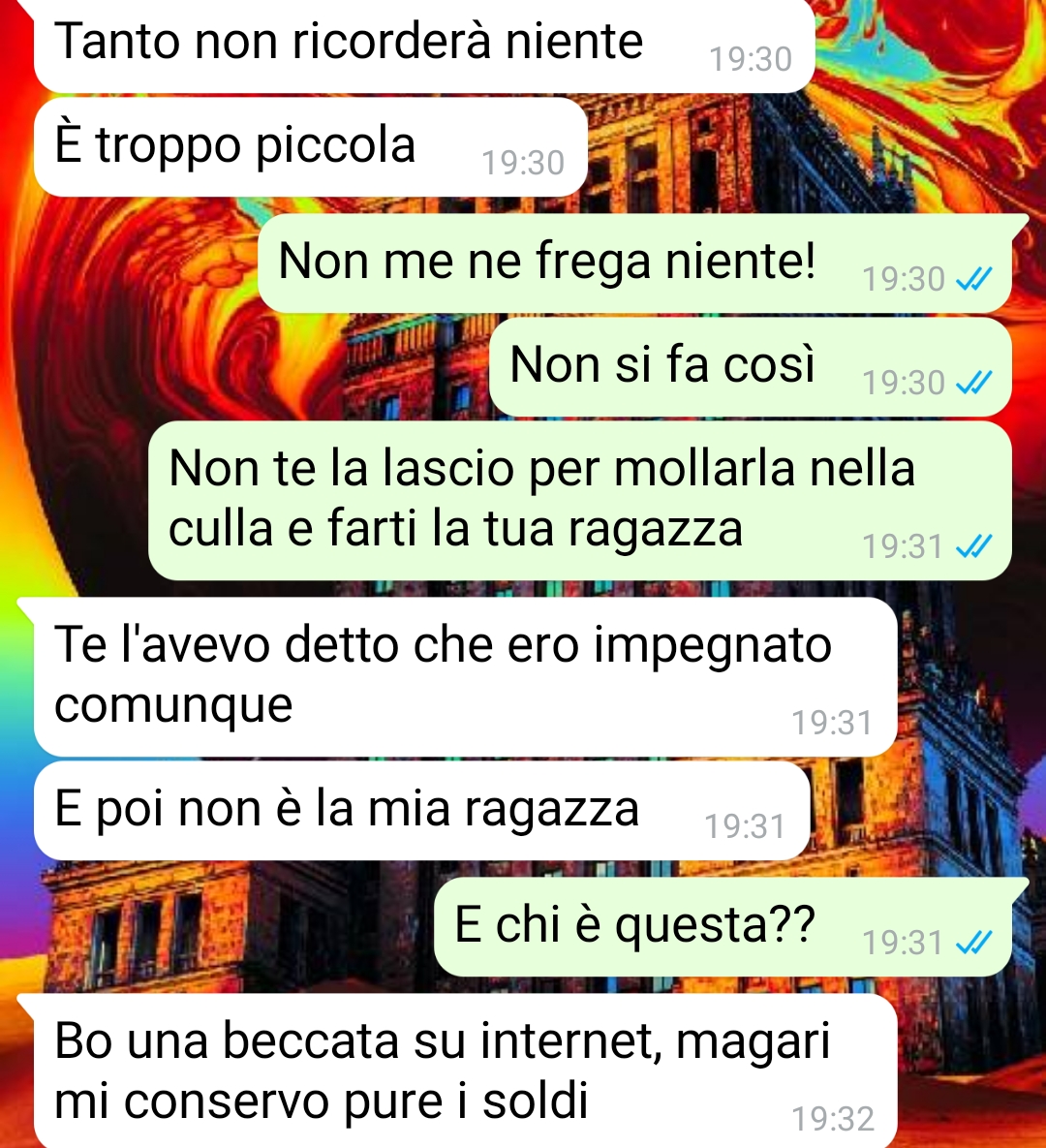Tap the 19:30 timestamp of 'Tanto non ricorderà niente'
This screenshot has width=1046, height=1148.
pos(751,59)
